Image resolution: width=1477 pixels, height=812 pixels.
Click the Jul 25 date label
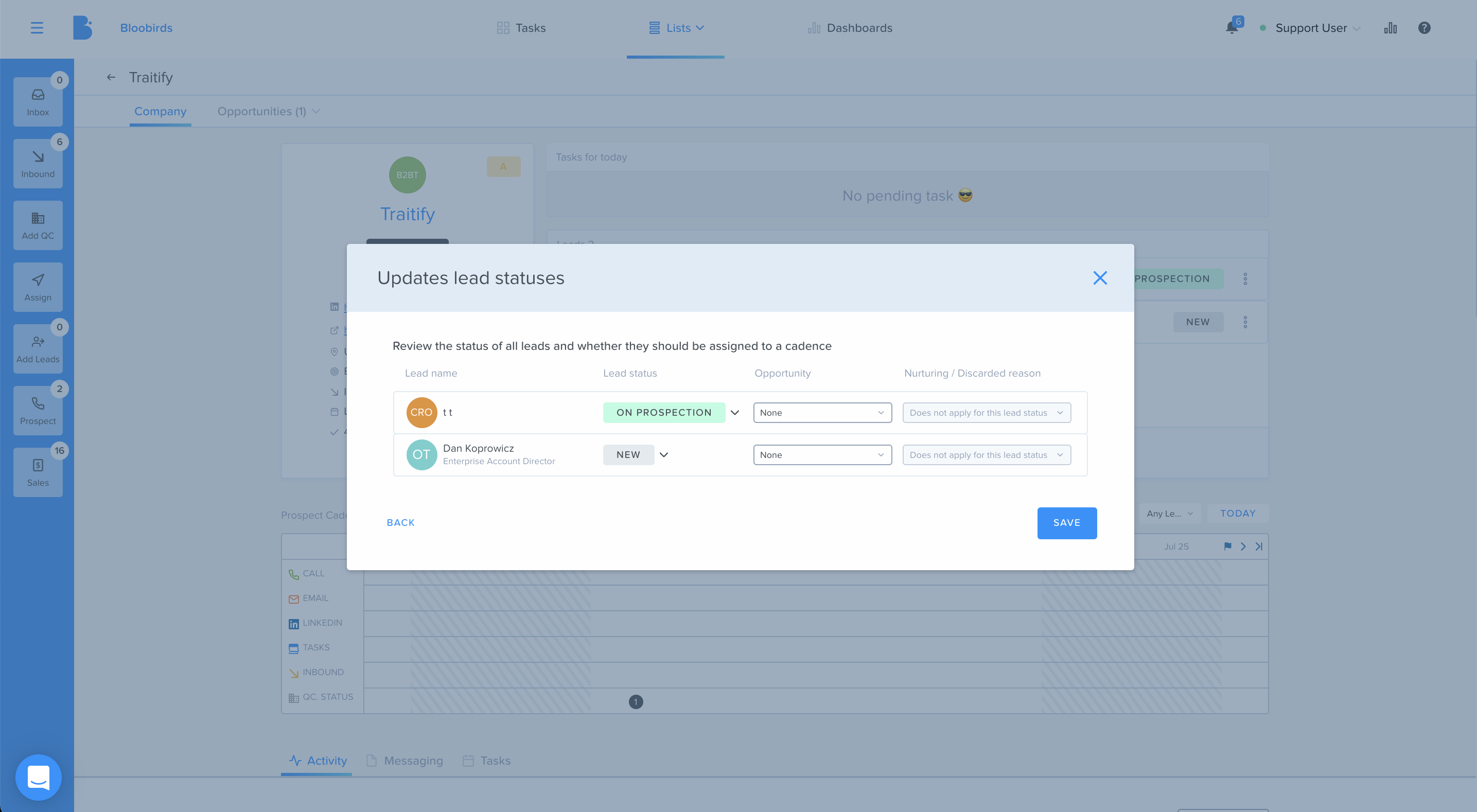click(x=1176, y=546)
